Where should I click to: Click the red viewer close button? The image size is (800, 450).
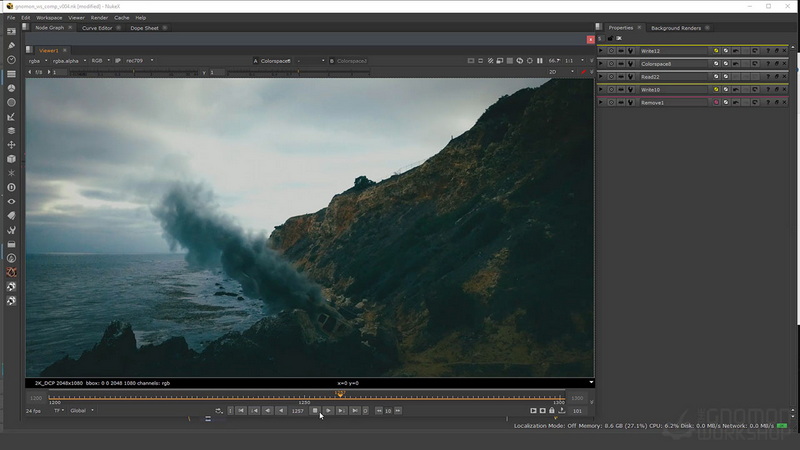click(590, 39)
